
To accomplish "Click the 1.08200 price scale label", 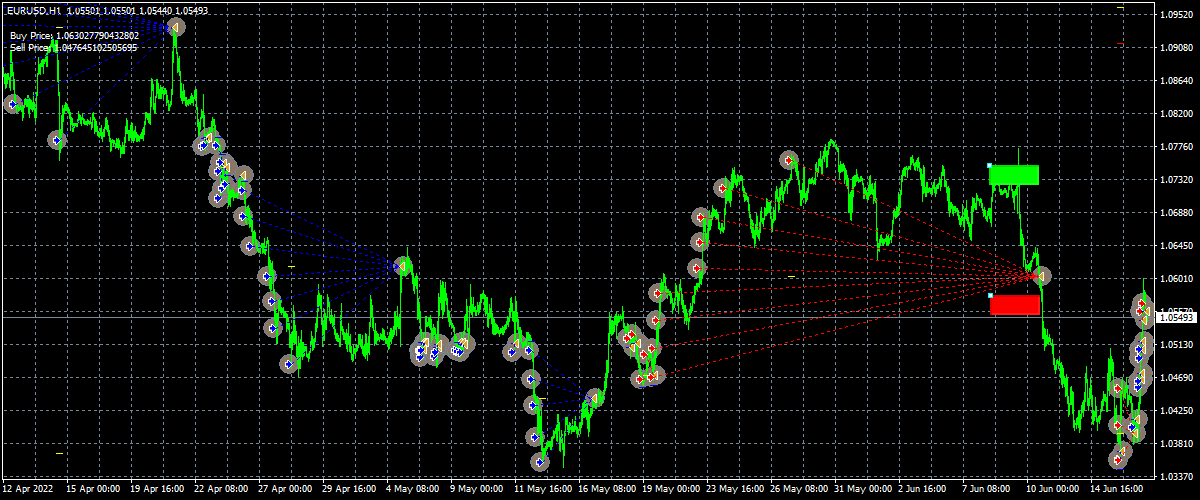I will [1176, 114].
